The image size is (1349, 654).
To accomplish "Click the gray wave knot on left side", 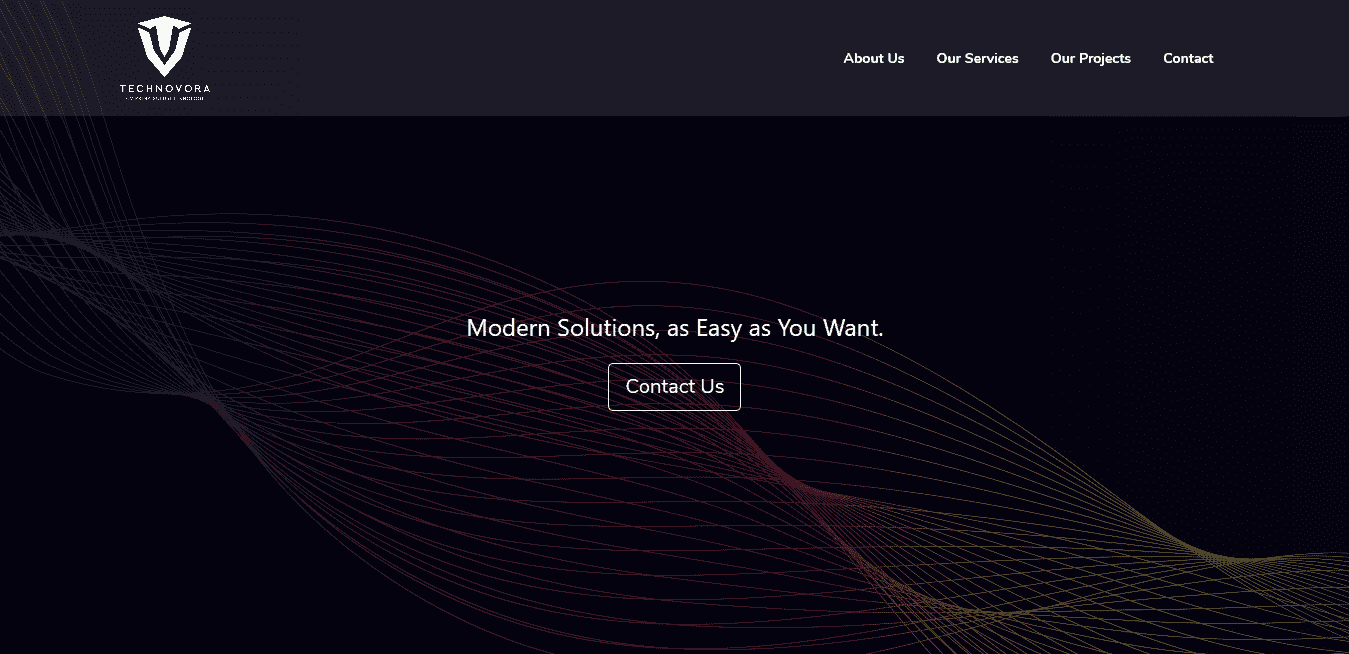I will click(x=210, y=400).
